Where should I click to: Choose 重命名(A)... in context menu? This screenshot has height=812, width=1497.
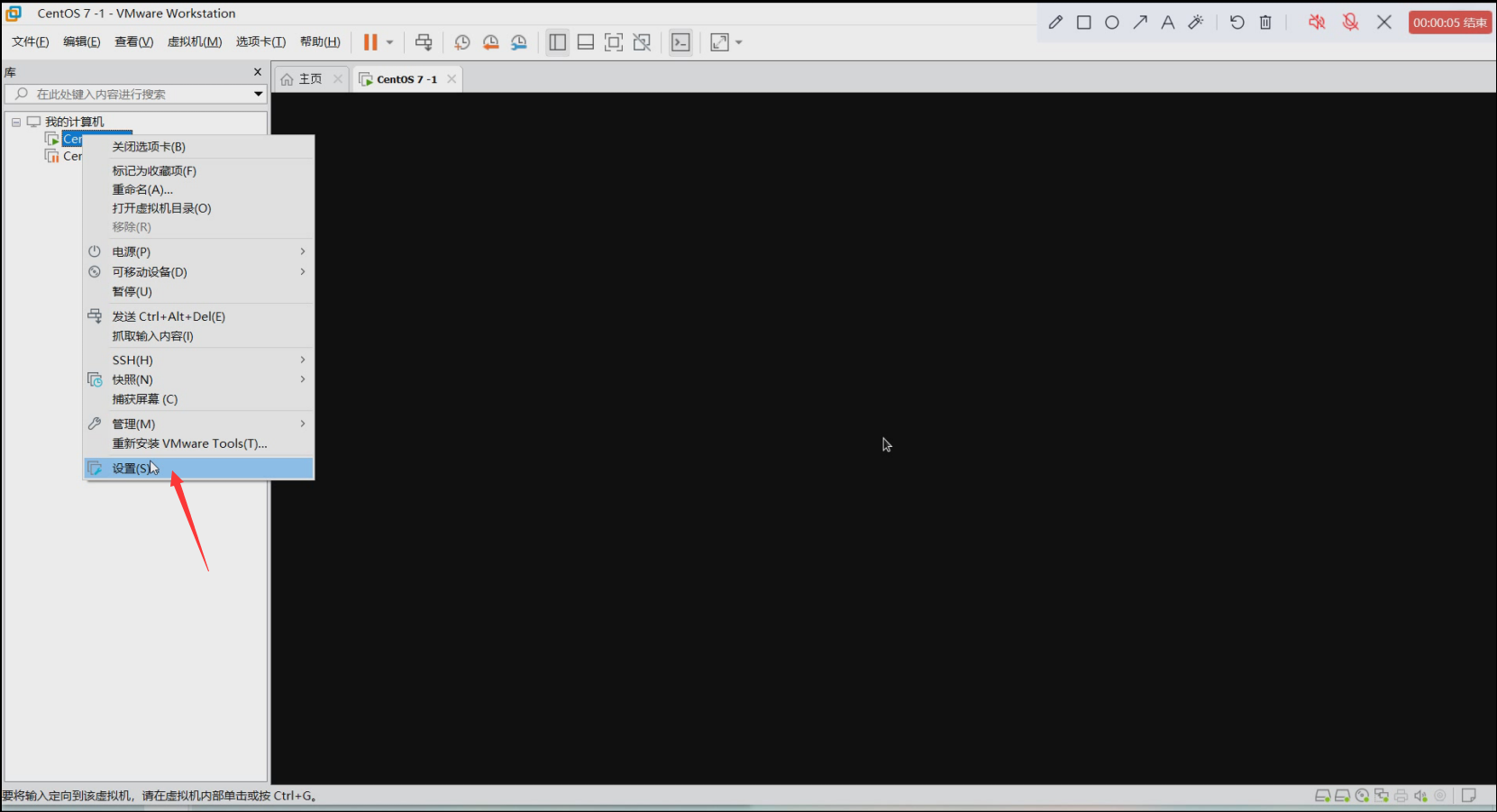click(198, 190)
